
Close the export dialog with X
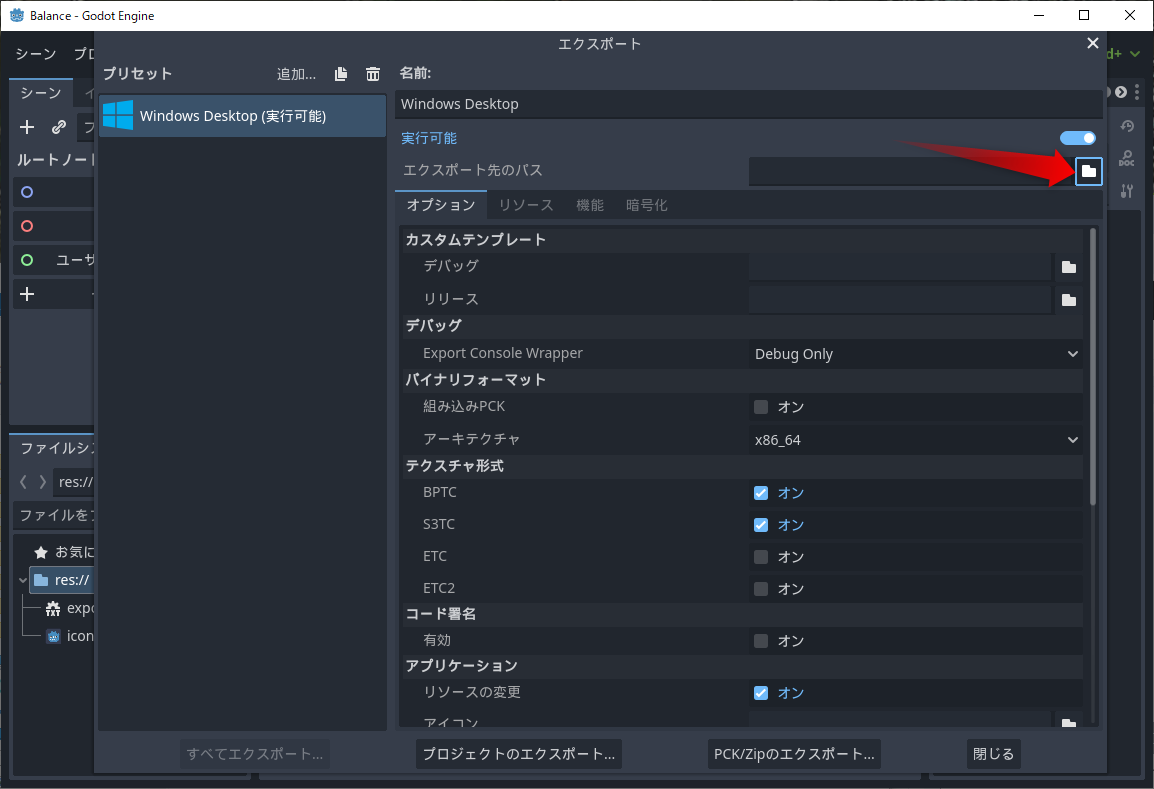[1092, 43]
